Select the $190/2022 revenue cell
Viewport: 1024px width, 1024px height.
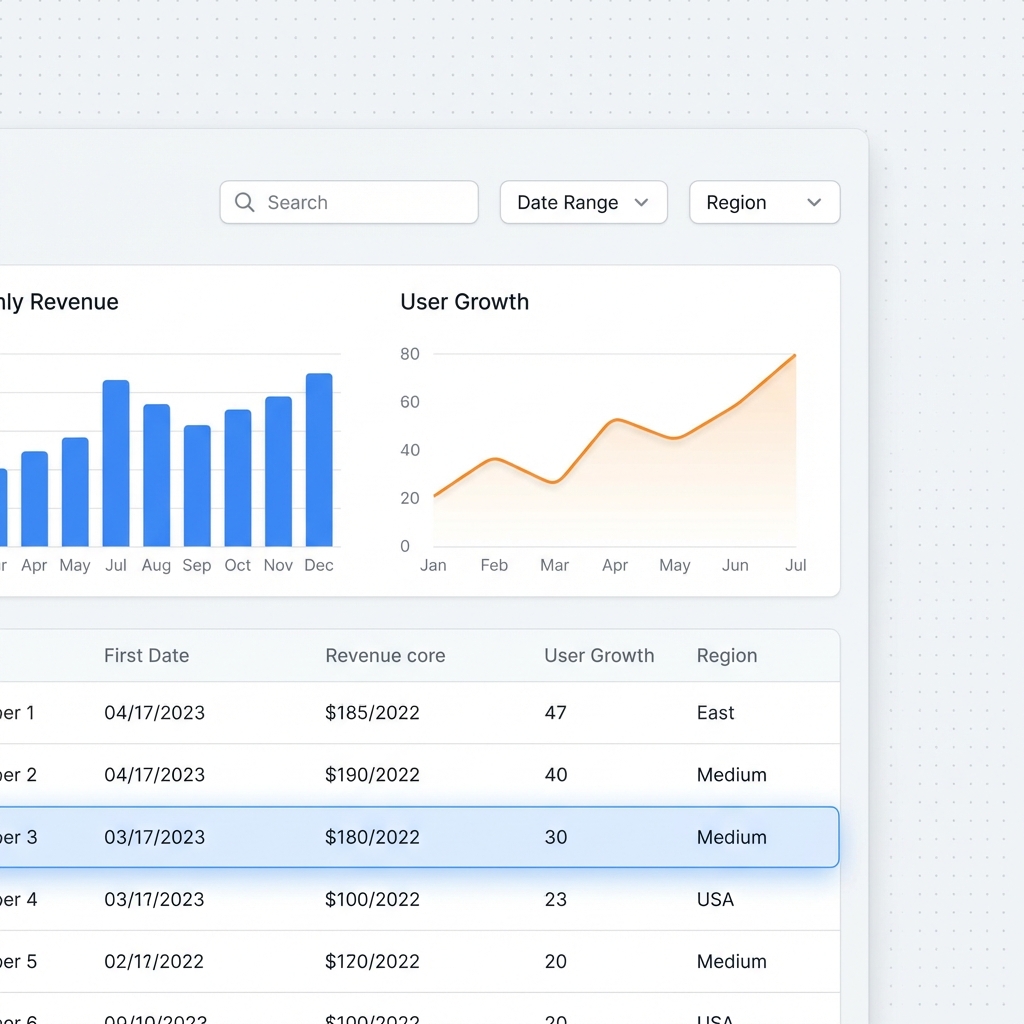[x=372, y=775]
